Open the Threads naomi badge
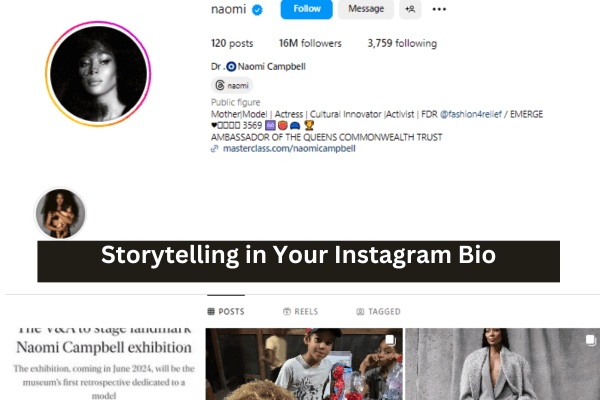This screenshot has width=600, height=400. coord(232,85)
